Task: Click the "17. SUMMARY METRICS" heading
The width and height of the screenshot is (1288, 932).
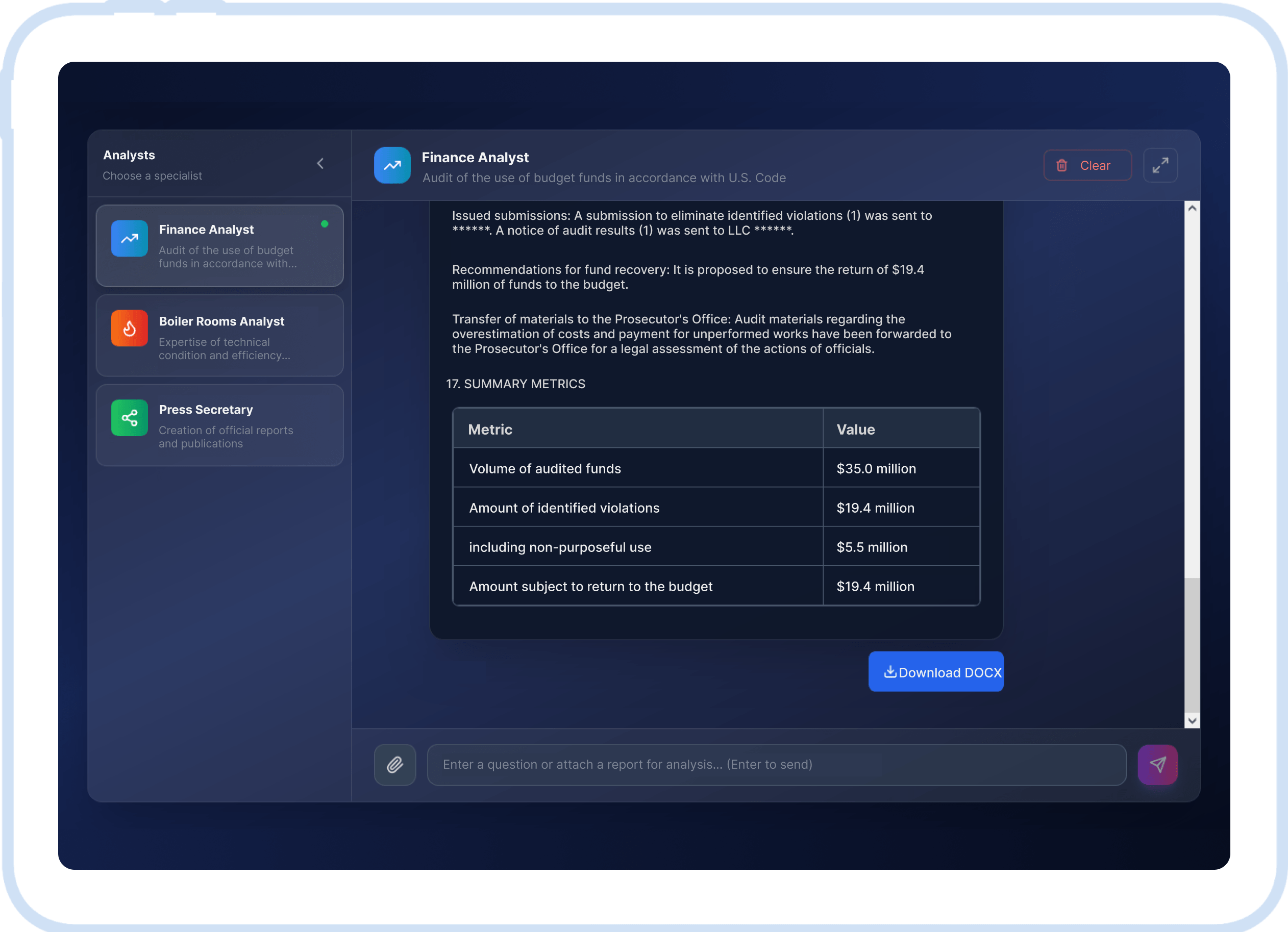Action: pyautogui.click(x=515, y=384)
